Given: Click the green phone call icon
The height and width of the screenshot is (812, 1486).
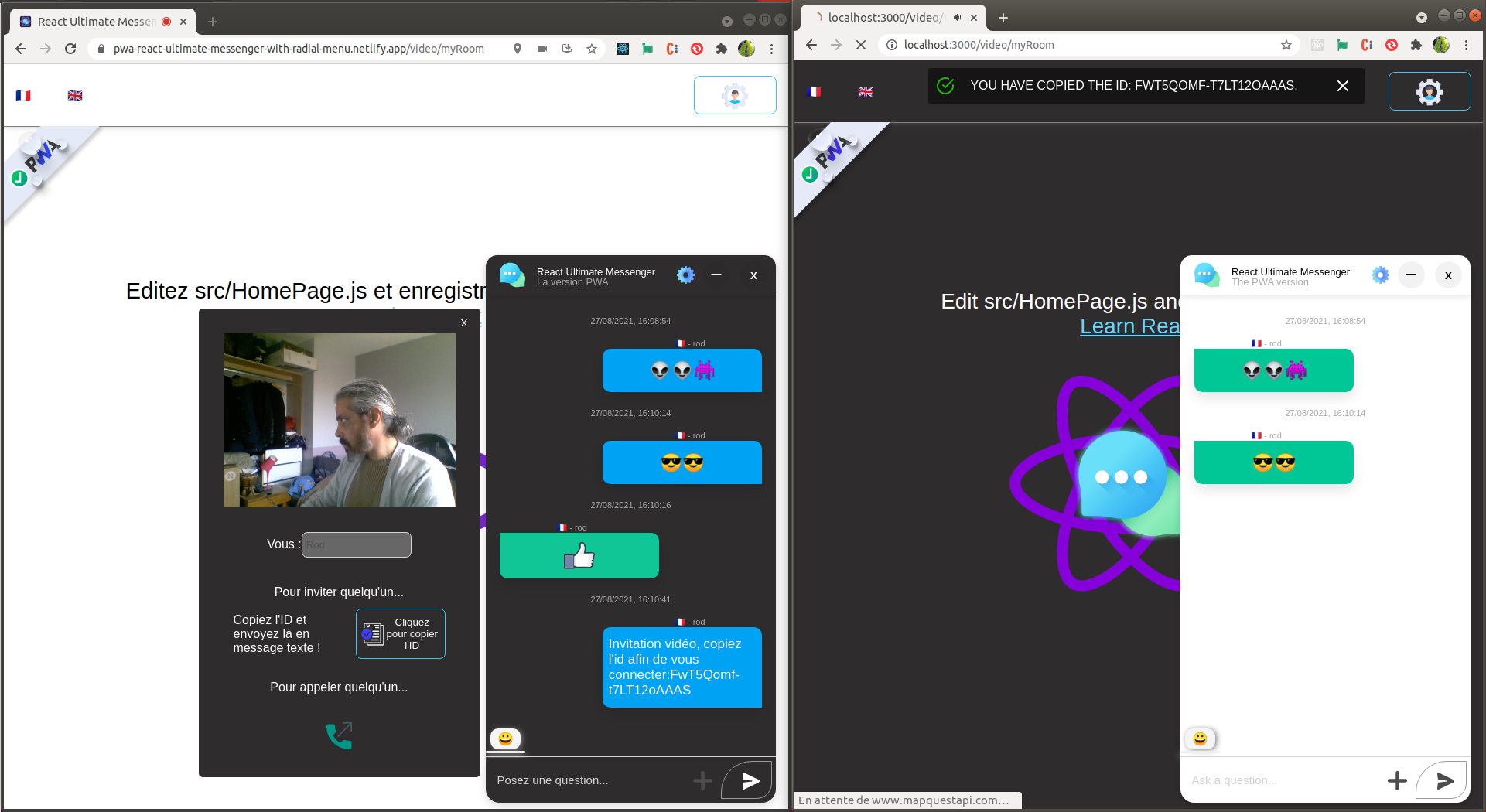Looking at the screenshot, I should tap(339, 735).
